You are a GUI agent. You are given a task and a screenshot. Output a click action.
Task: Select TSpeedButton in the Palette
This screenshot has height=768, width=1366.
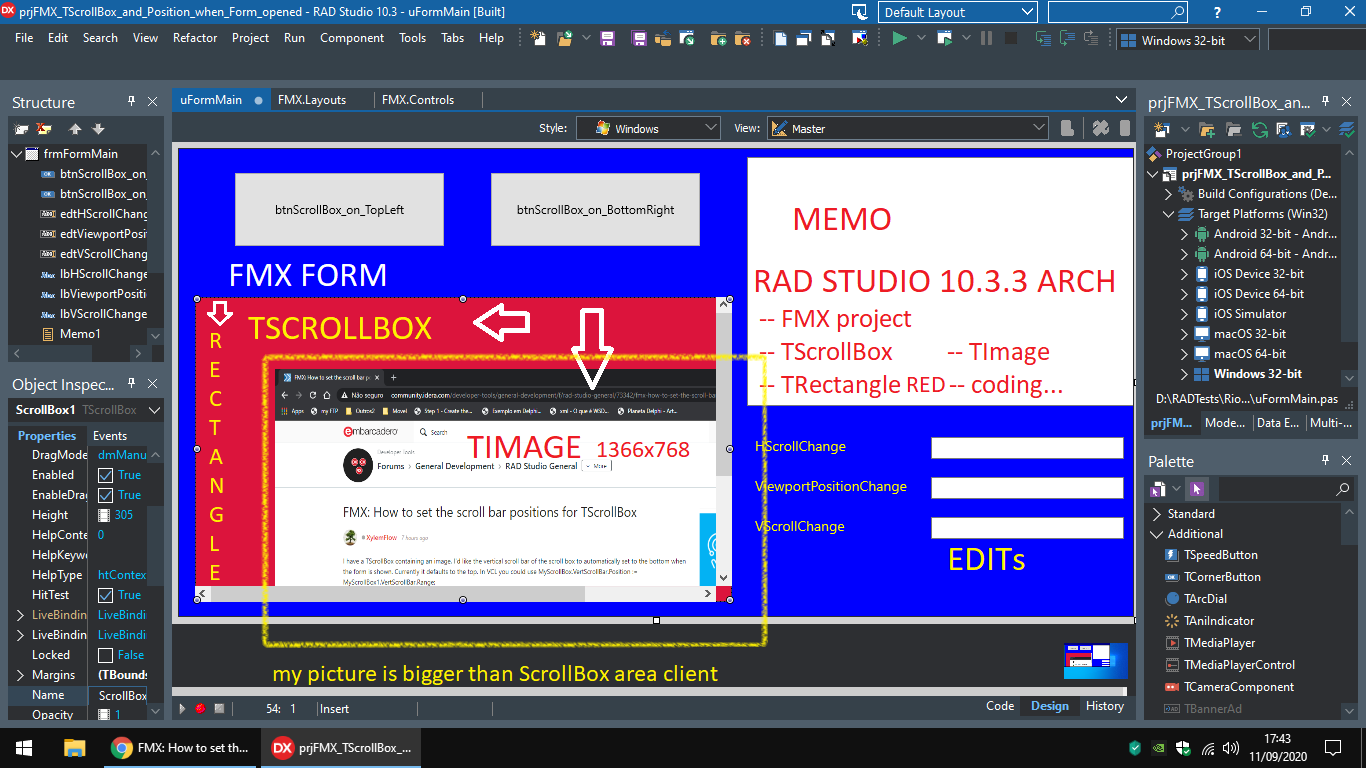coord(1221,555)
